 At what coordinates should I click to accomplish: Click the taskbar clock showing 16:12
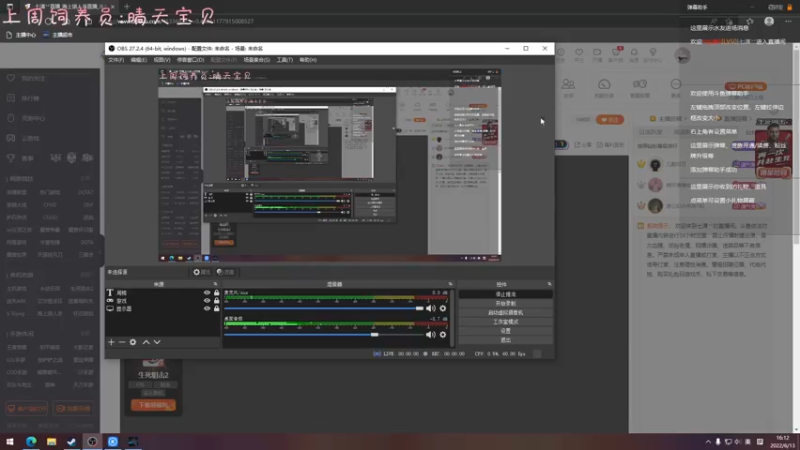pos(783,442)
